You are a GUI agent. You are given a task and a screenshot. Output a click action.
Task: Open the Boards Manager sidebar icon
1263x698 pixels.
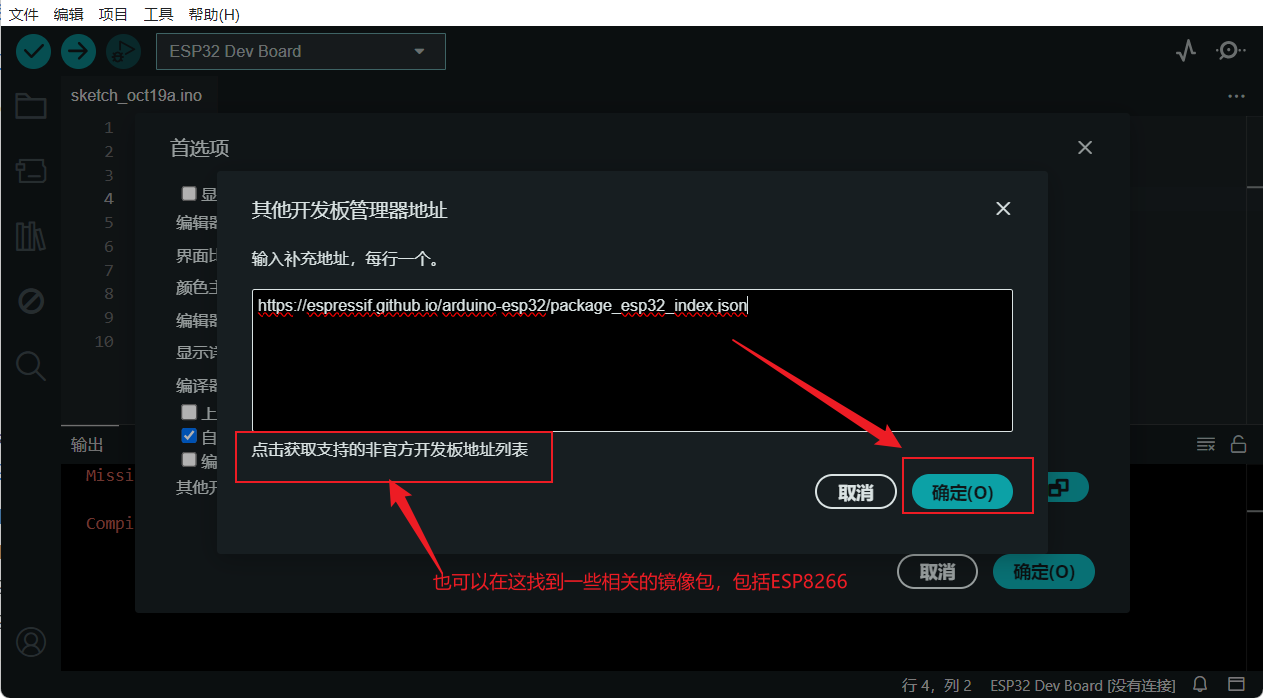[31, 171]
